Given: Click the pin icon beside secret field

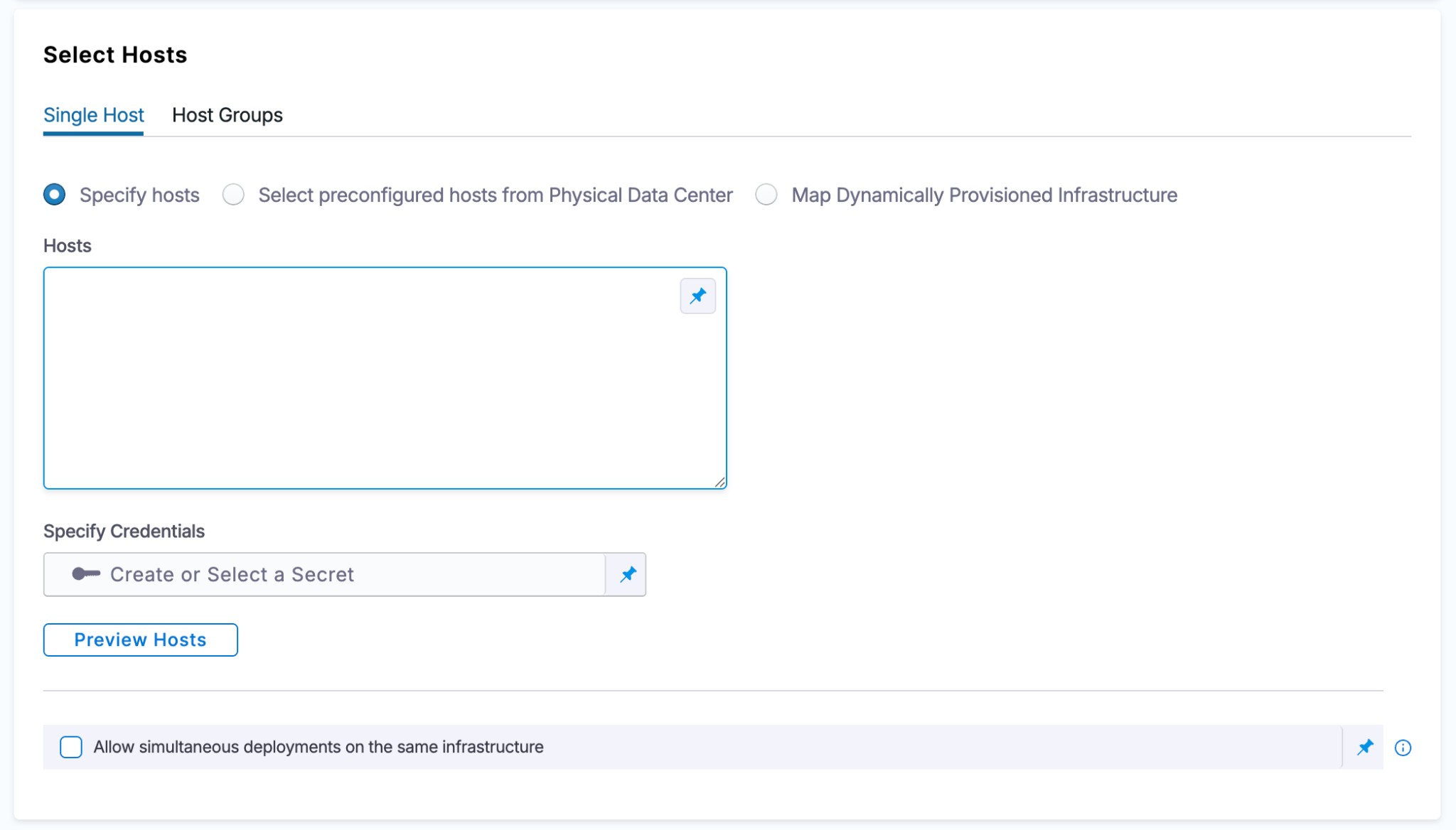Looking at the screenshot, I should (627, 574).
